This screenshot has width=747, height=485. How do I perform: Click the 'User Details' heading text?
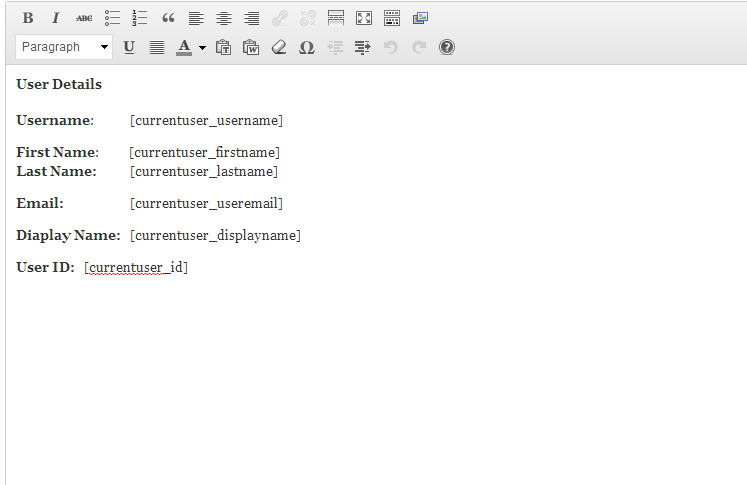tap(59, 84)
